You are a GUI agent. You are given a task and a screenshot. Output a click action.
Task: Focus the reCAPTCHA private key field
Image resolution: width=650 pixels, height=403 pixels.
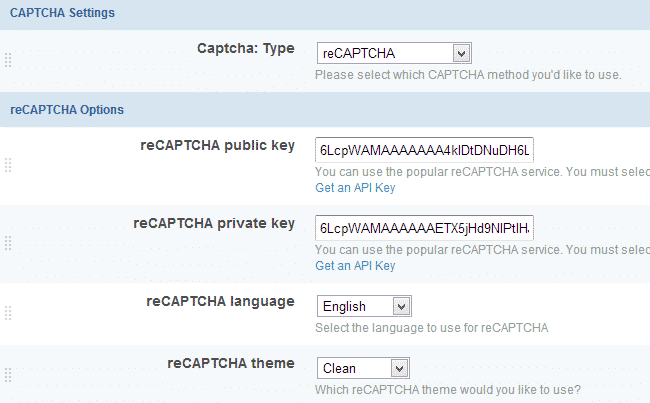click(424, 228)
